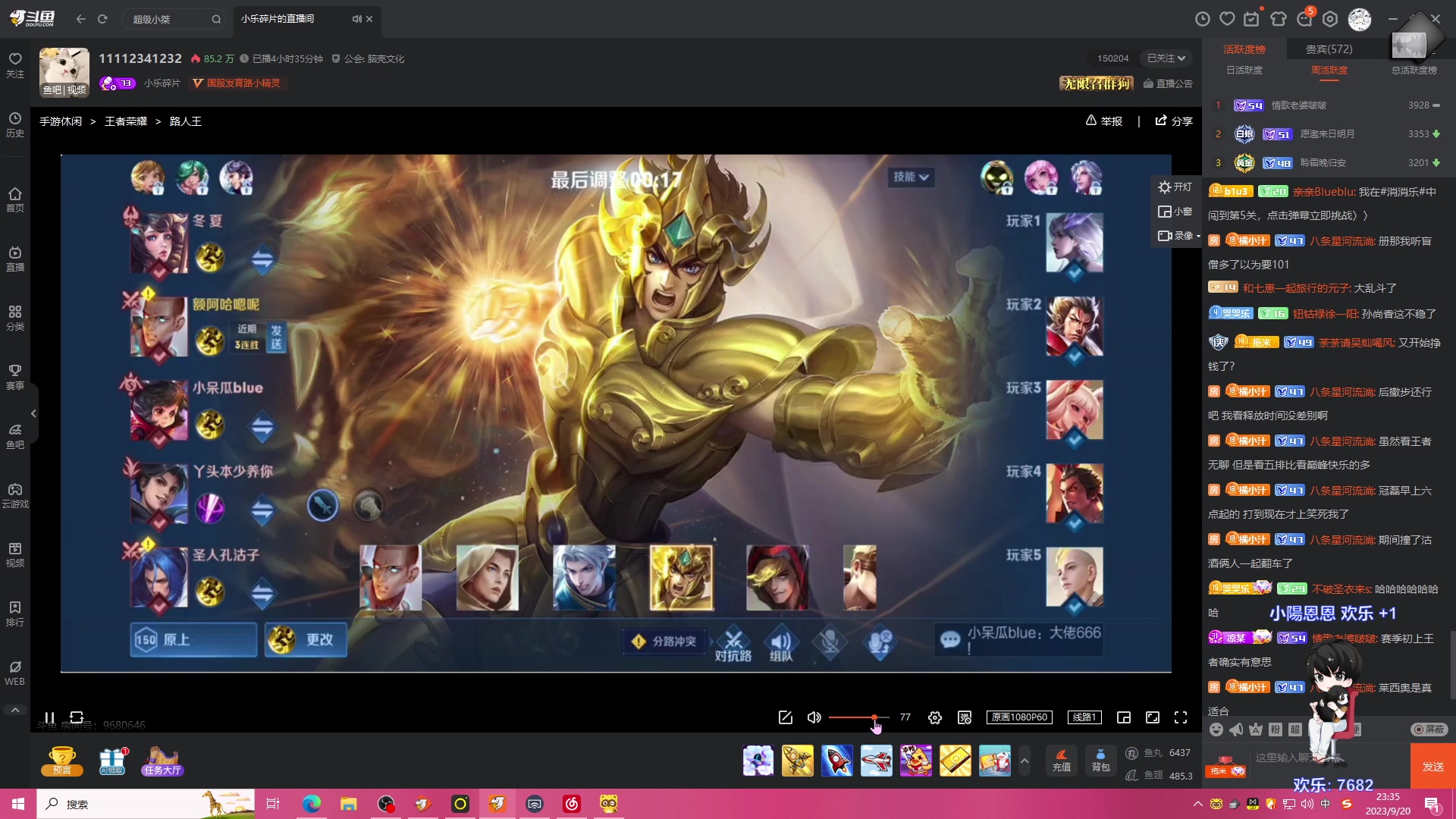Open 视频 videos in sidebar
Image resolution: width=1456 pixels, height=819 pixels.
[15, 554]
